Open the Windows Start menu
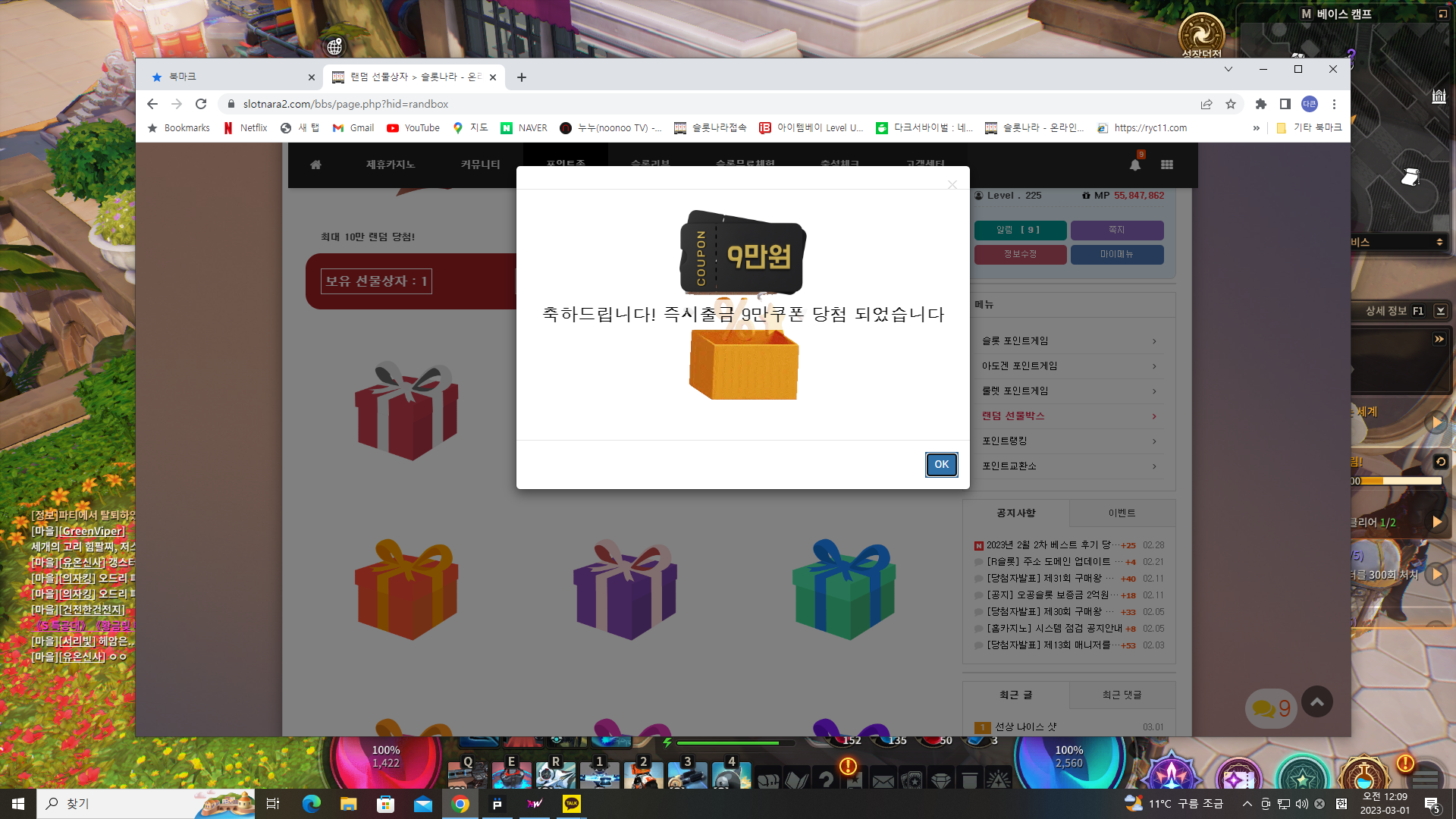1456x819 pixels. coord(18,804)
